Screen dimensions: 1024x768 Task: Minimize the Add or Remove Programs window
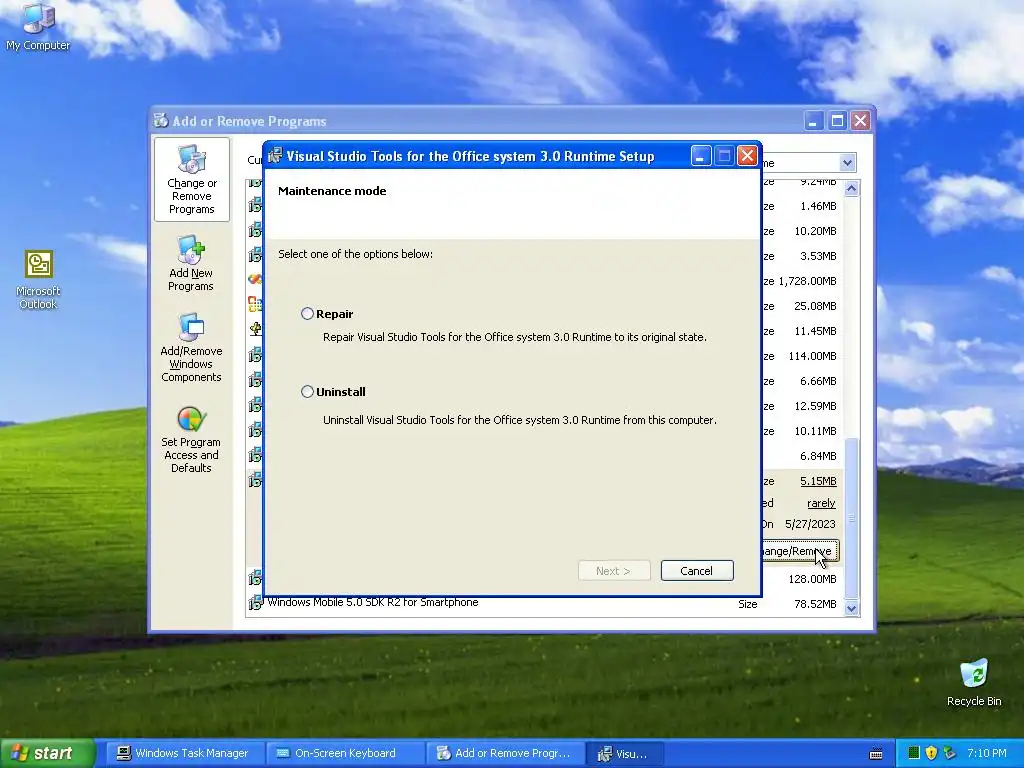tap(814, 120)
